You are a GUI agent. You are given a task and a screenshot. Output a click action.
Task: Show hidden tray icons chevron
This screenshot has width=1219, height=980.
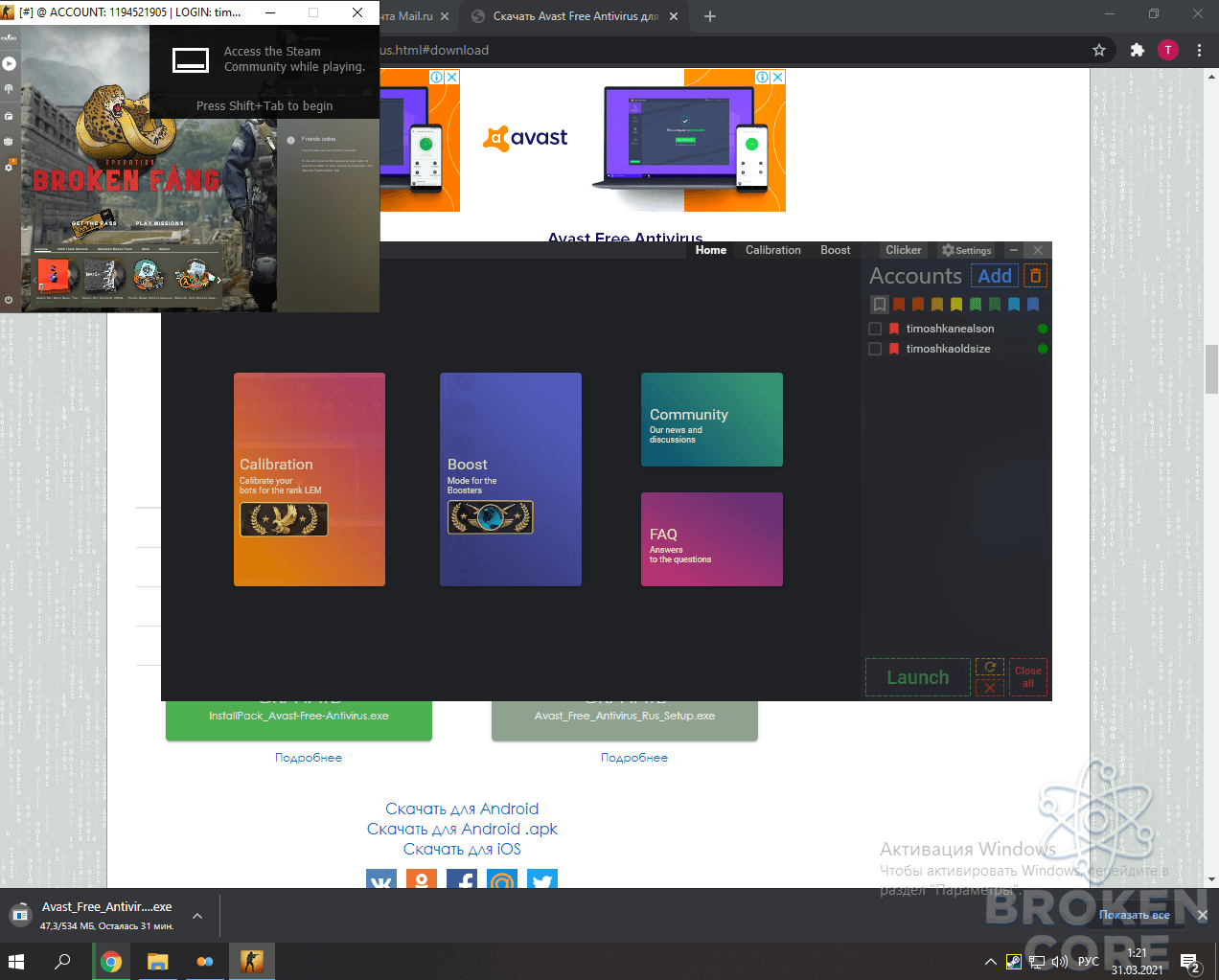coord(990,962)
